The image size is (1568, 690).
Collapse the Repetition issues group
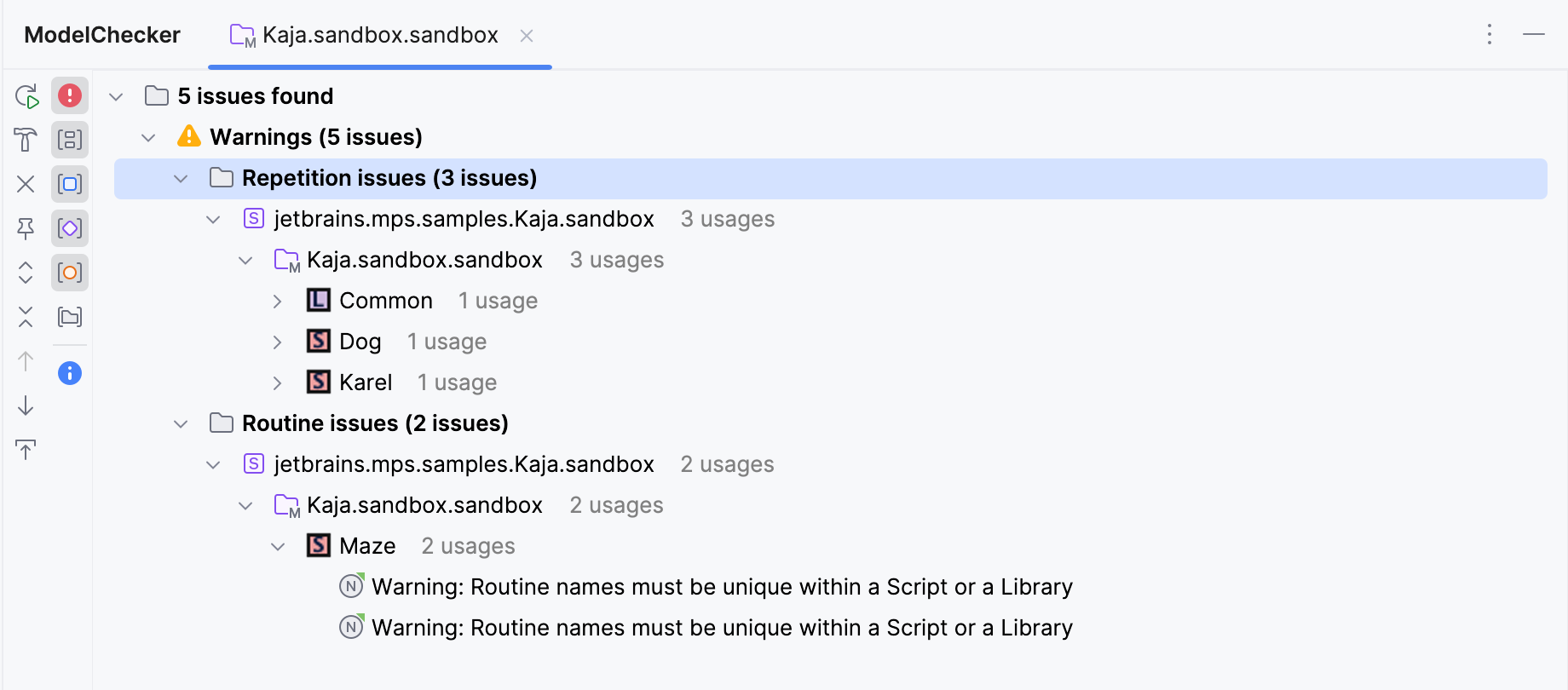[181, 178]
